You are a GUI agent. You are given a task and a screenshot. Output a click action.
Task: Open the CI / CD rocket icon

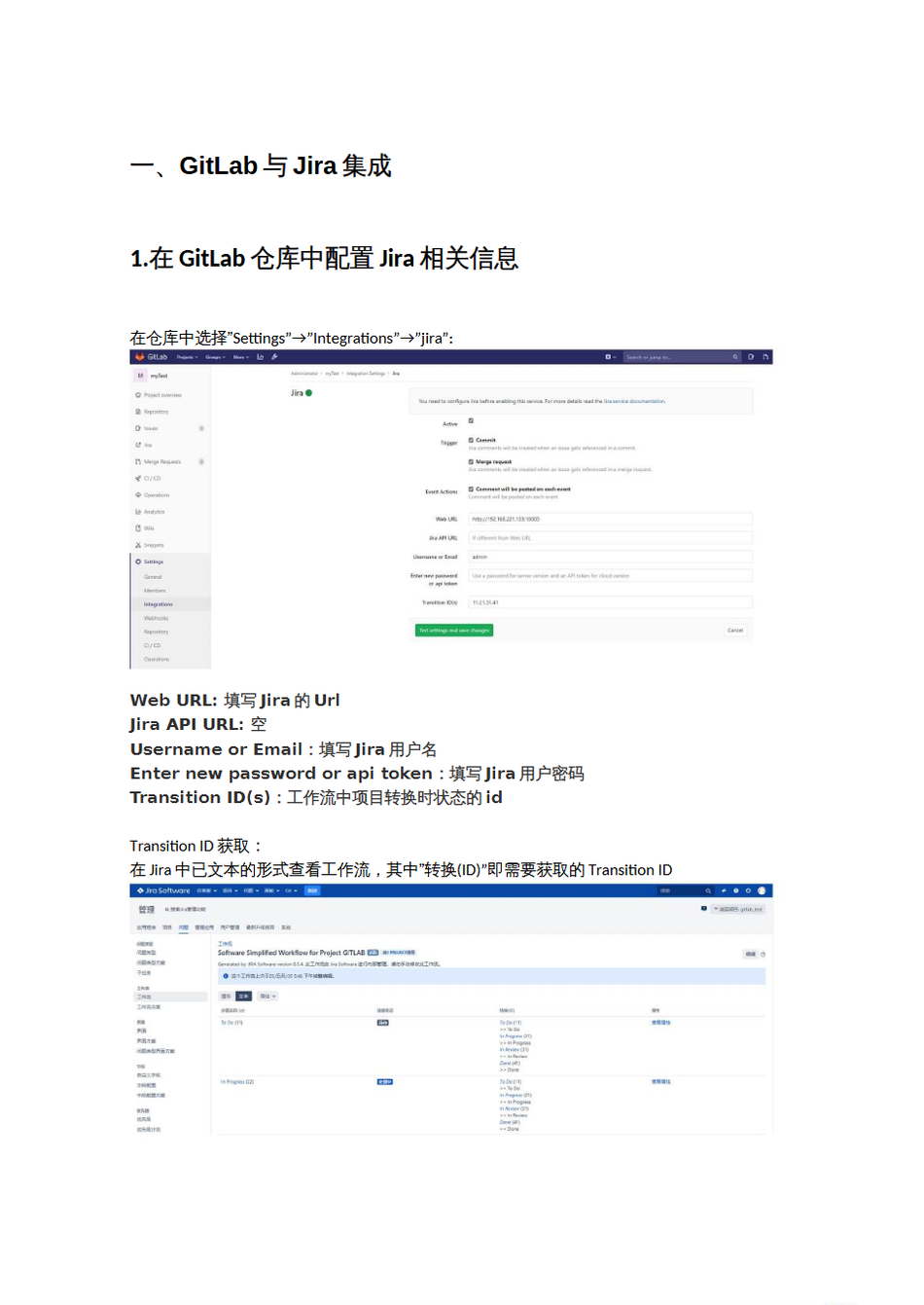tap(138, 479)
